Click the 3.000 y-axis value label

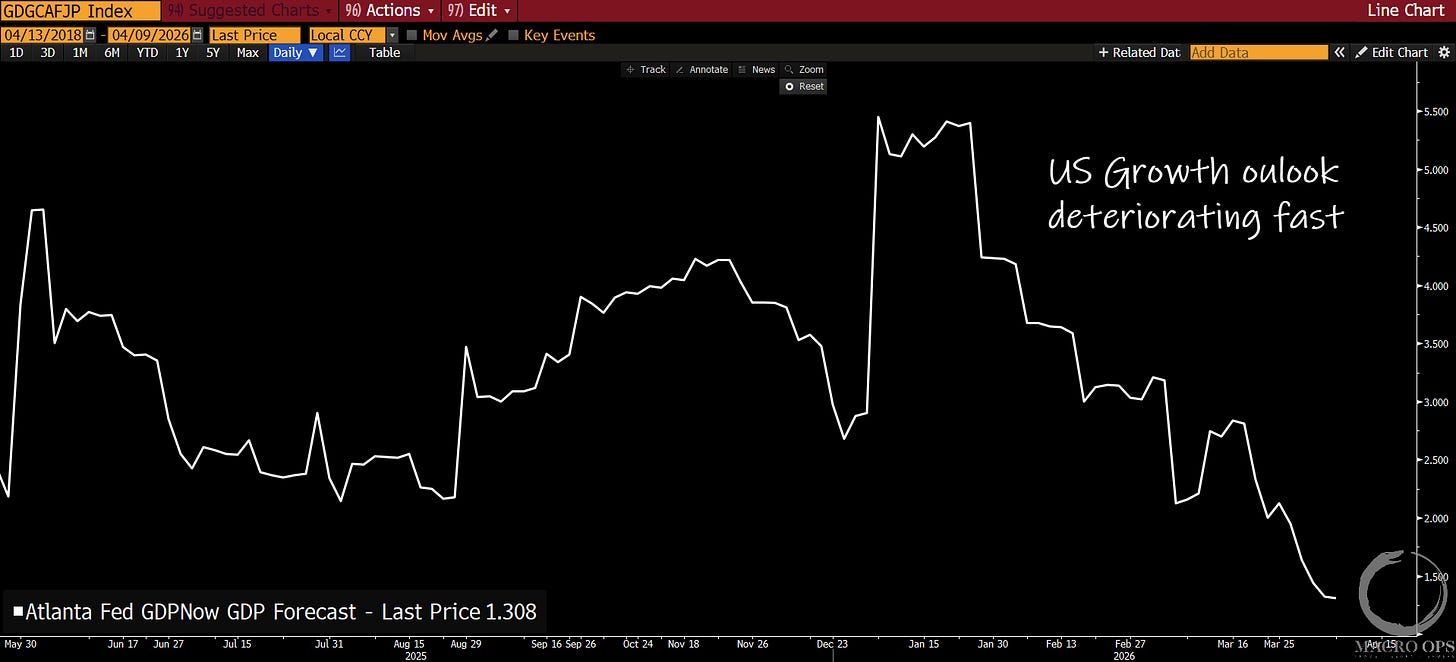[x=1436, y=402]
